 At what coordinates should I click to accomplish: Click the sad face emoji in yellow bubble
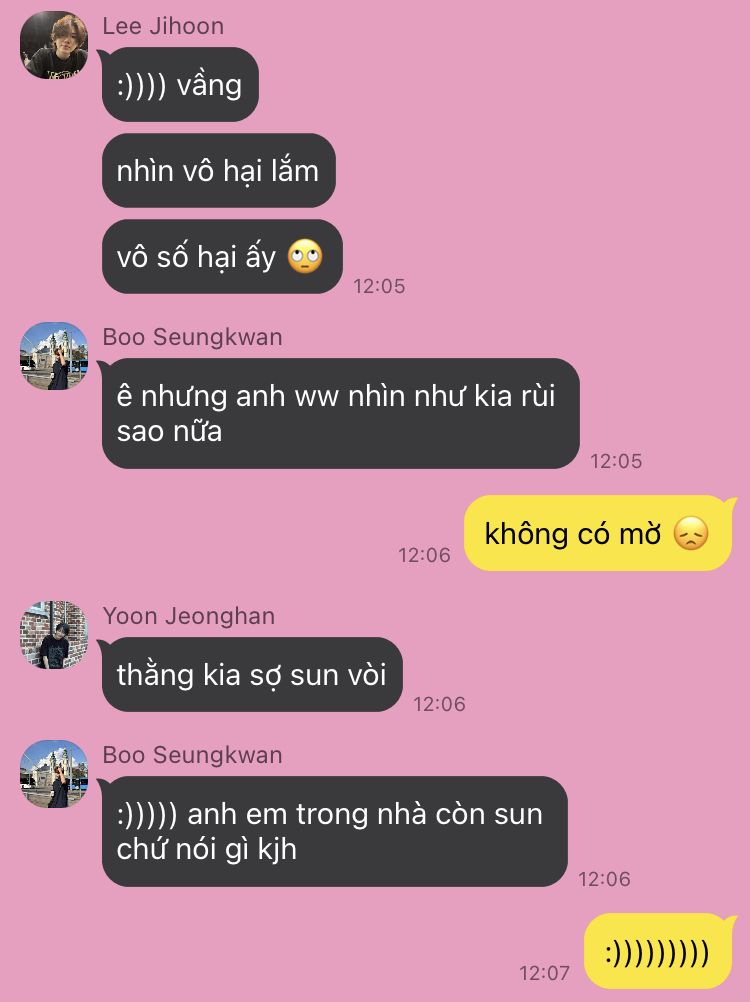click(x=691, y=534)
